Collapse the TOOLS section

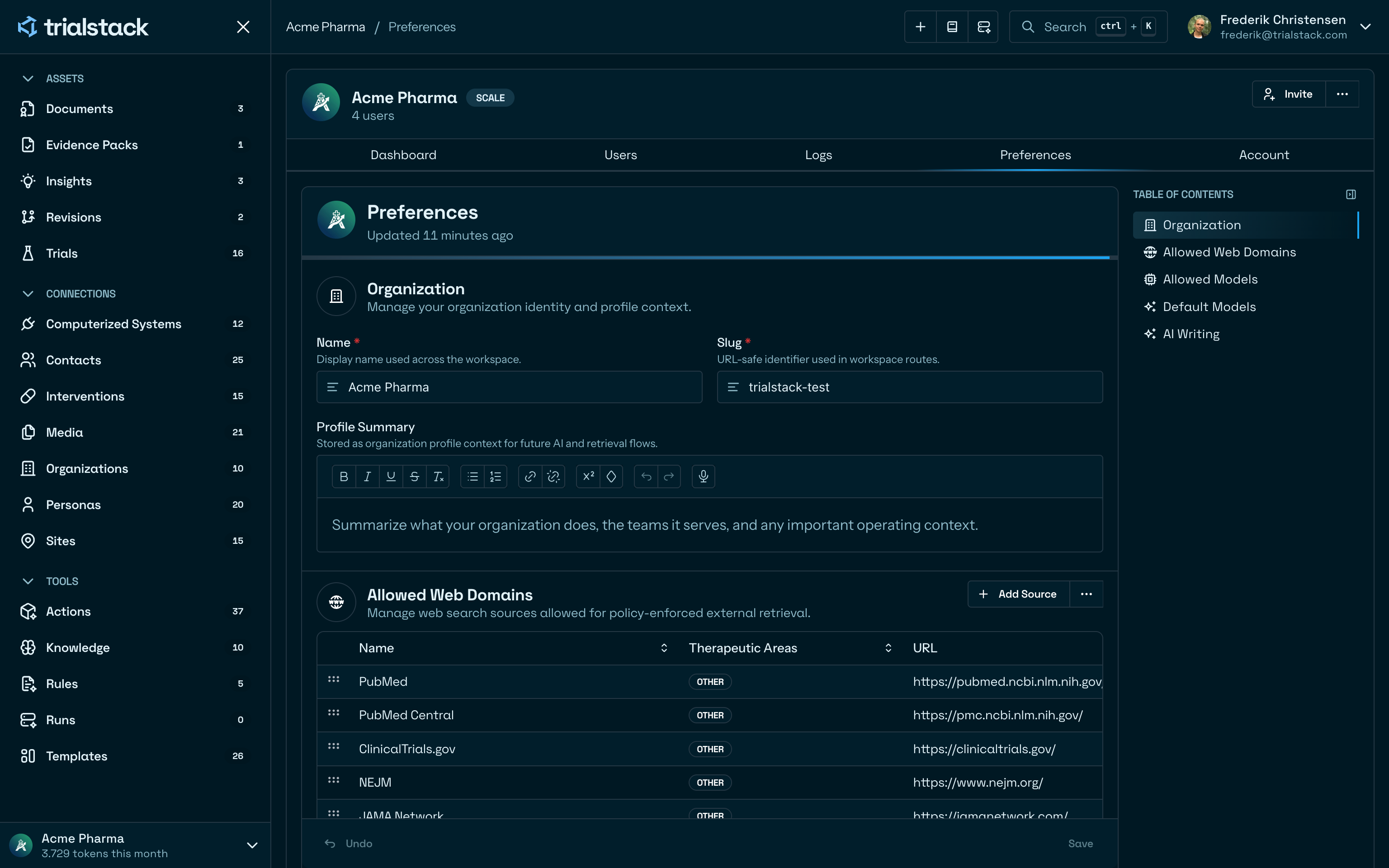click(x=28, y=581)
